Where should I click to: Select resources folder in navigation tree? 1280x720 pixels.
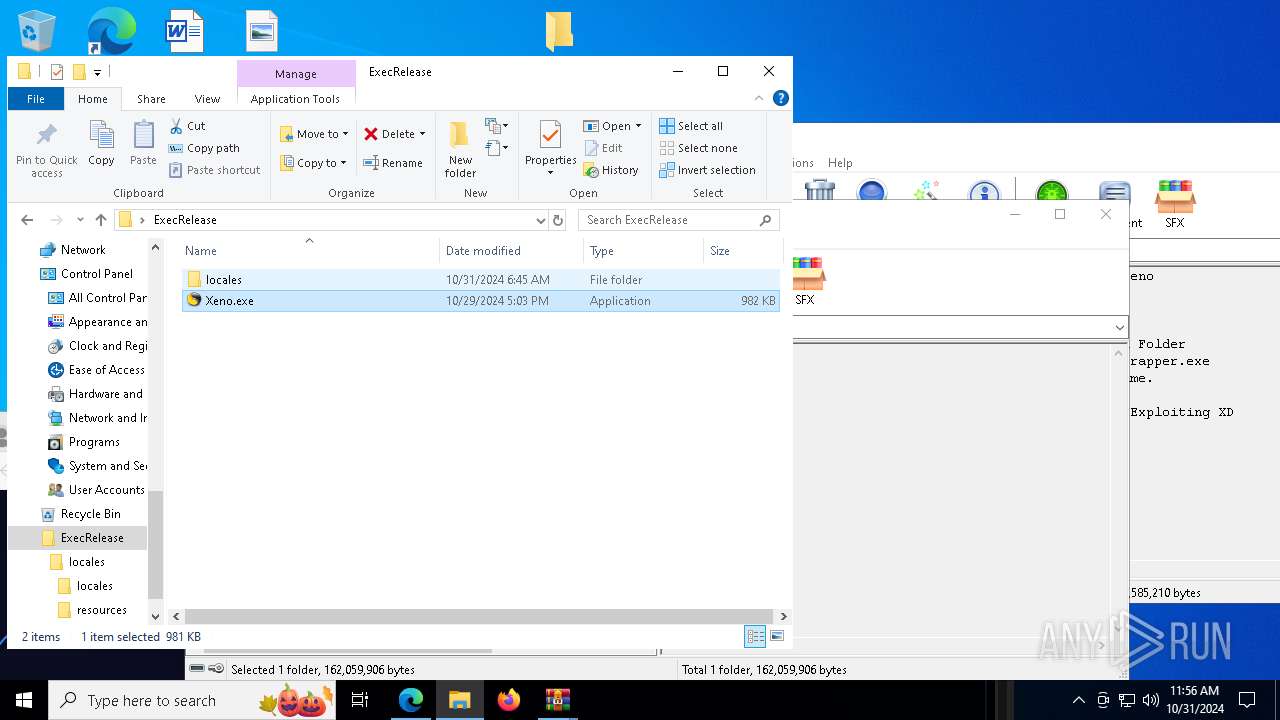(101, 610)
